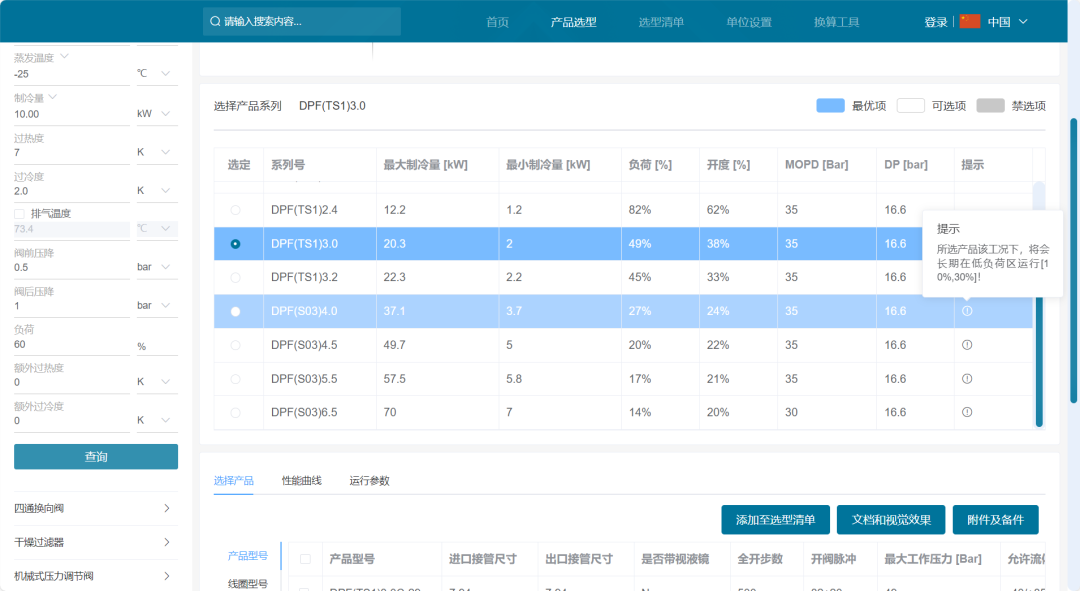Screen dimensions: 1080x591
Task: Click the gray 禁选项 legend swatch
Action: coord(990,105)
